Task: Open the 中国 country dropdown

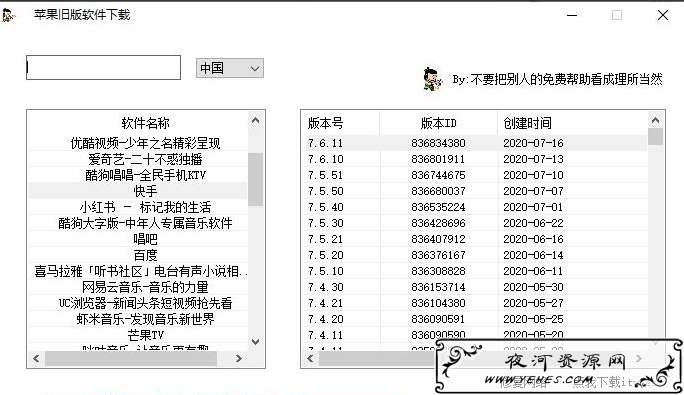Action: pyautogui.click(x=229, y=68)
